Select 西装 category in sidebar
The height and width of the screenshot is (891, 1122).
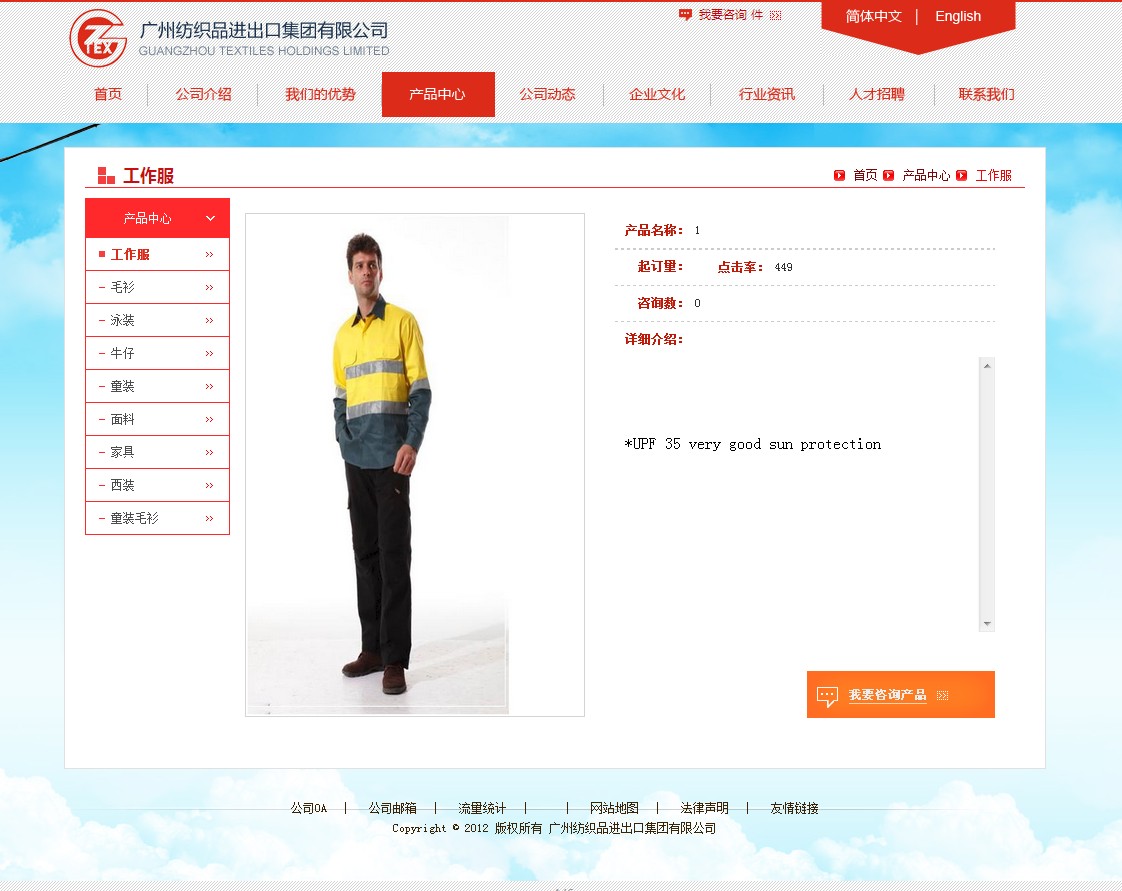coord(123,486)
